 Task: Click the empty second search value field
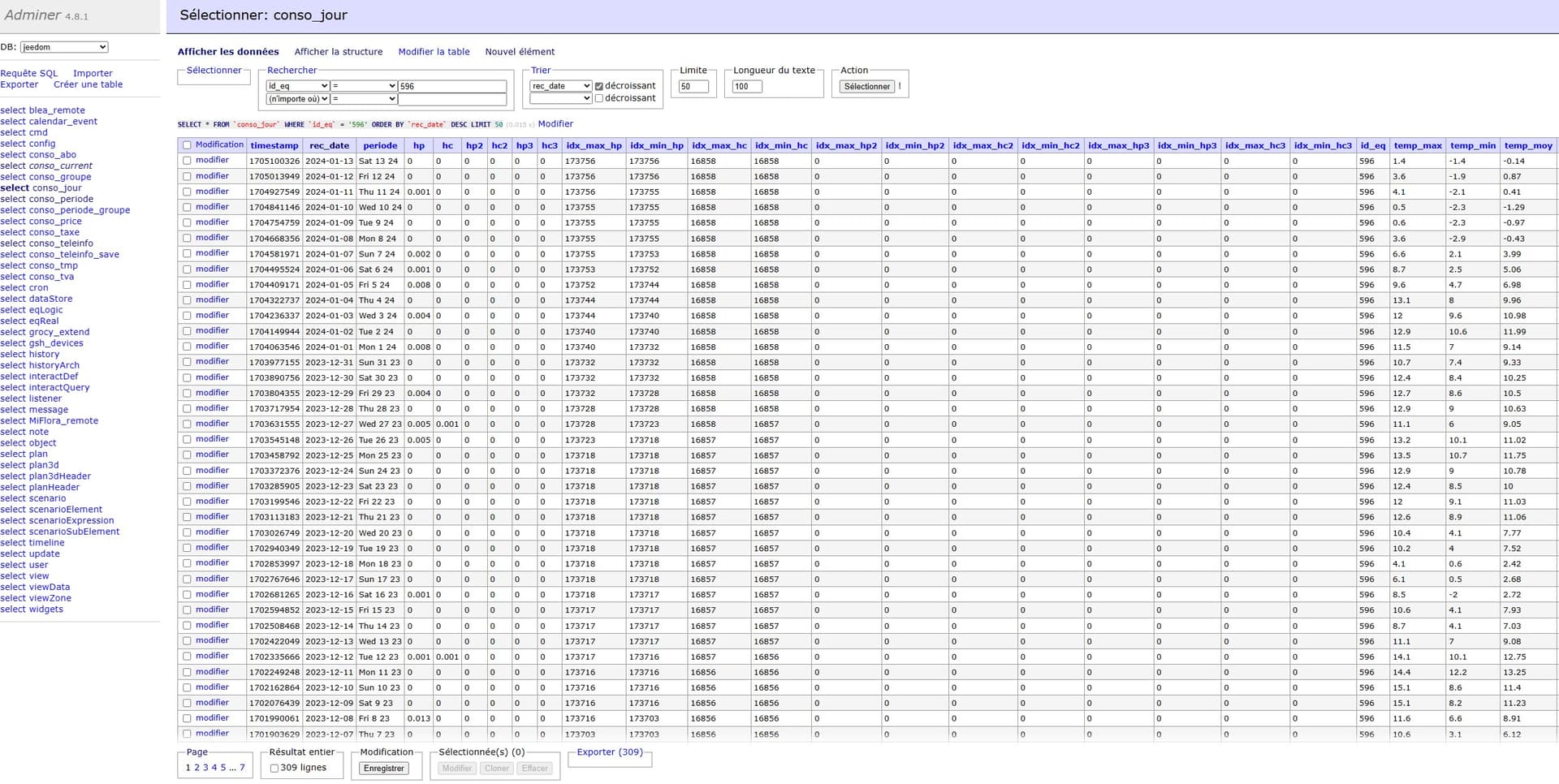point(452,99)
